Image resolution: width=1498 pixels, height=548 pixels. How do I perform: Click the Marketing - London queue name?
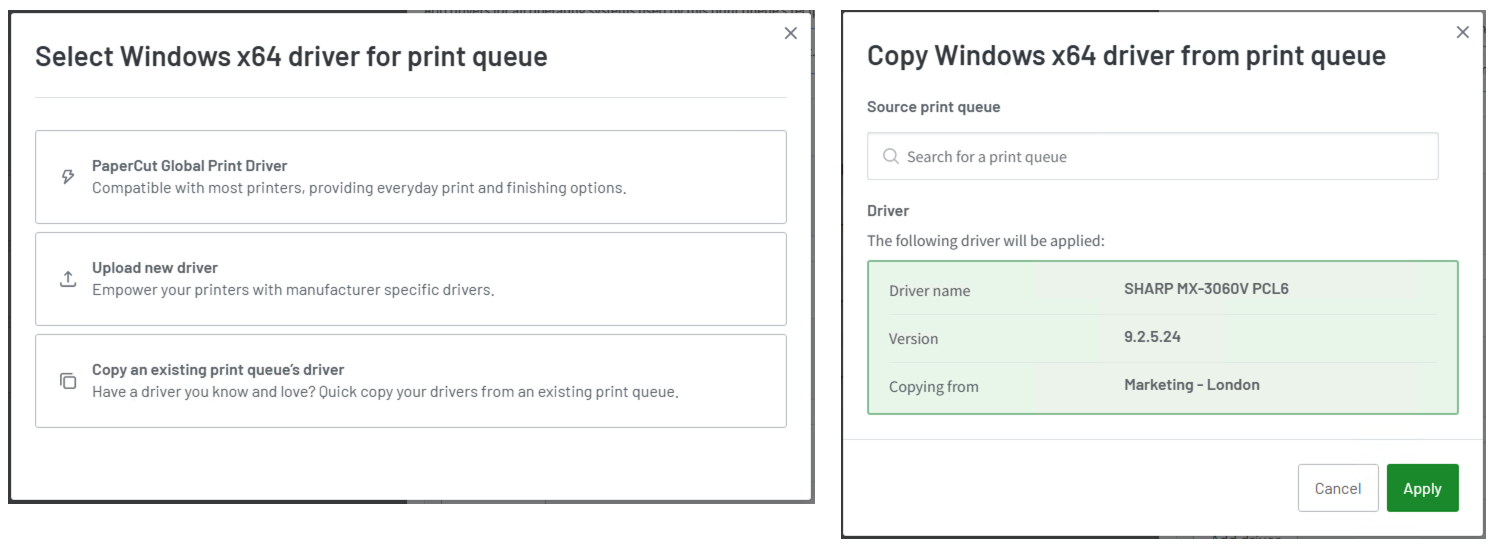(1191, 385)
